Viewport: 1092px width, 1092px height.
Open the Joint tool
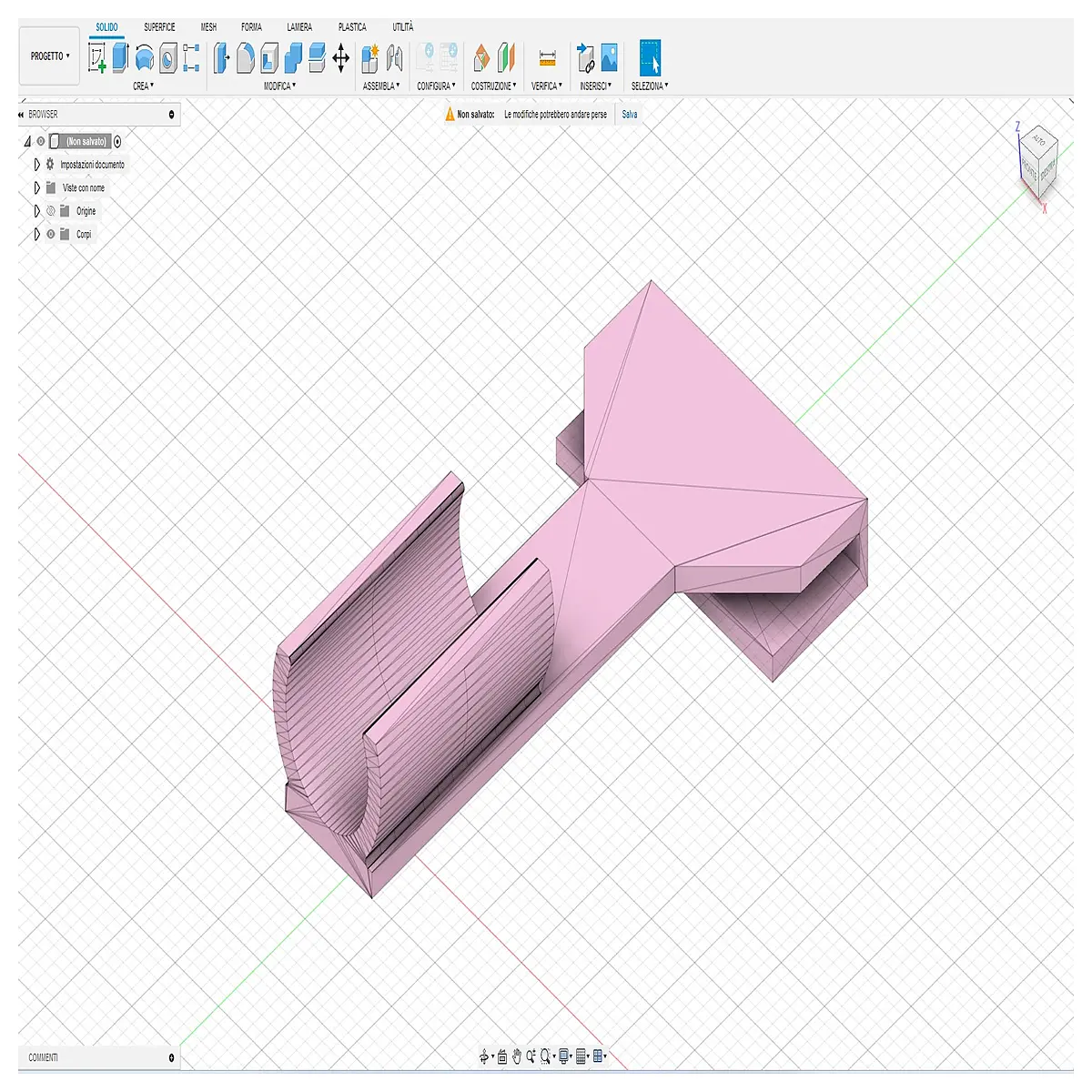pyautogui.click(x=394, y=58)
